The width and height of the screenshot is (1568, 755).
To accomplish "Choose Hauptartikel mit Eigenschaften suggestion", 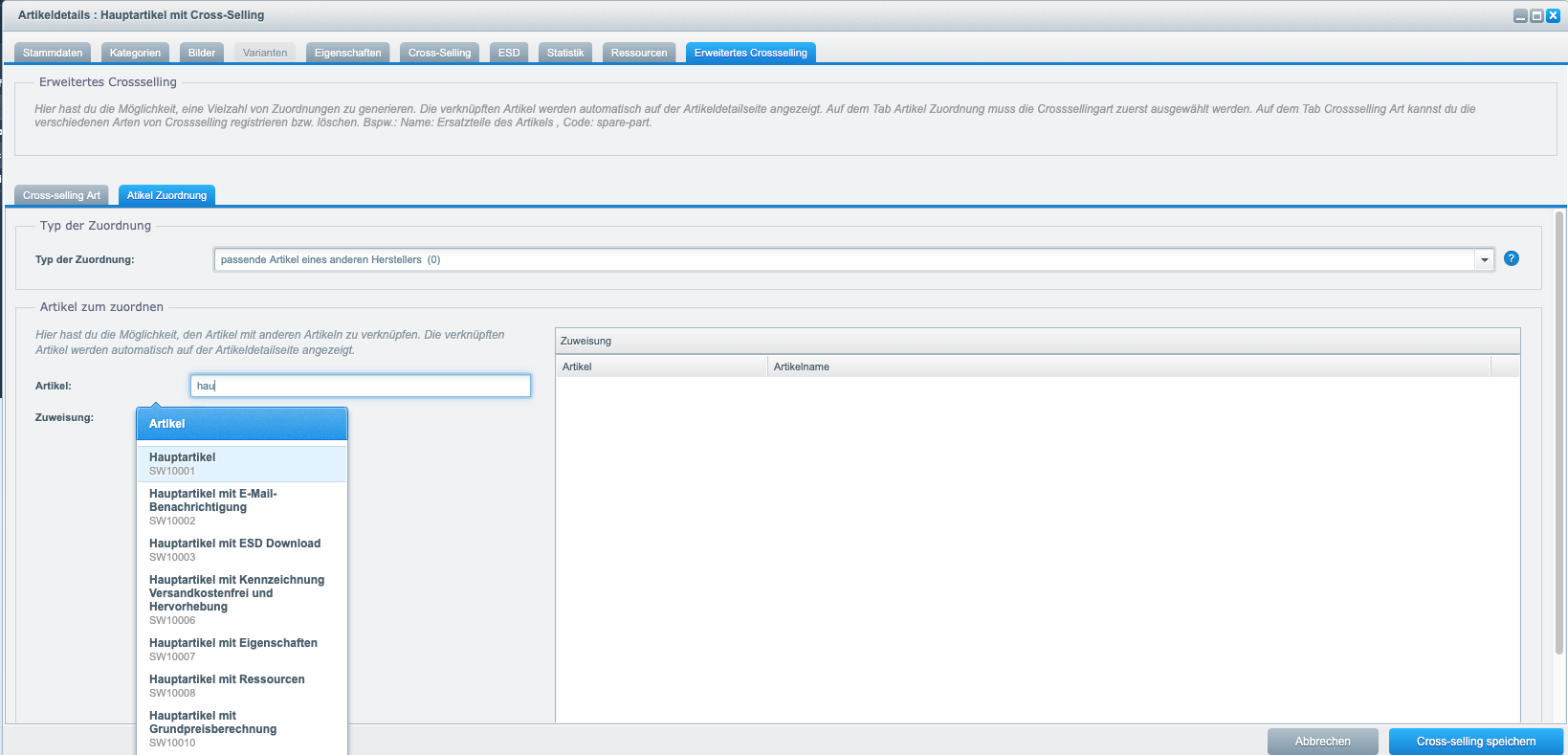I will (242, 650).
